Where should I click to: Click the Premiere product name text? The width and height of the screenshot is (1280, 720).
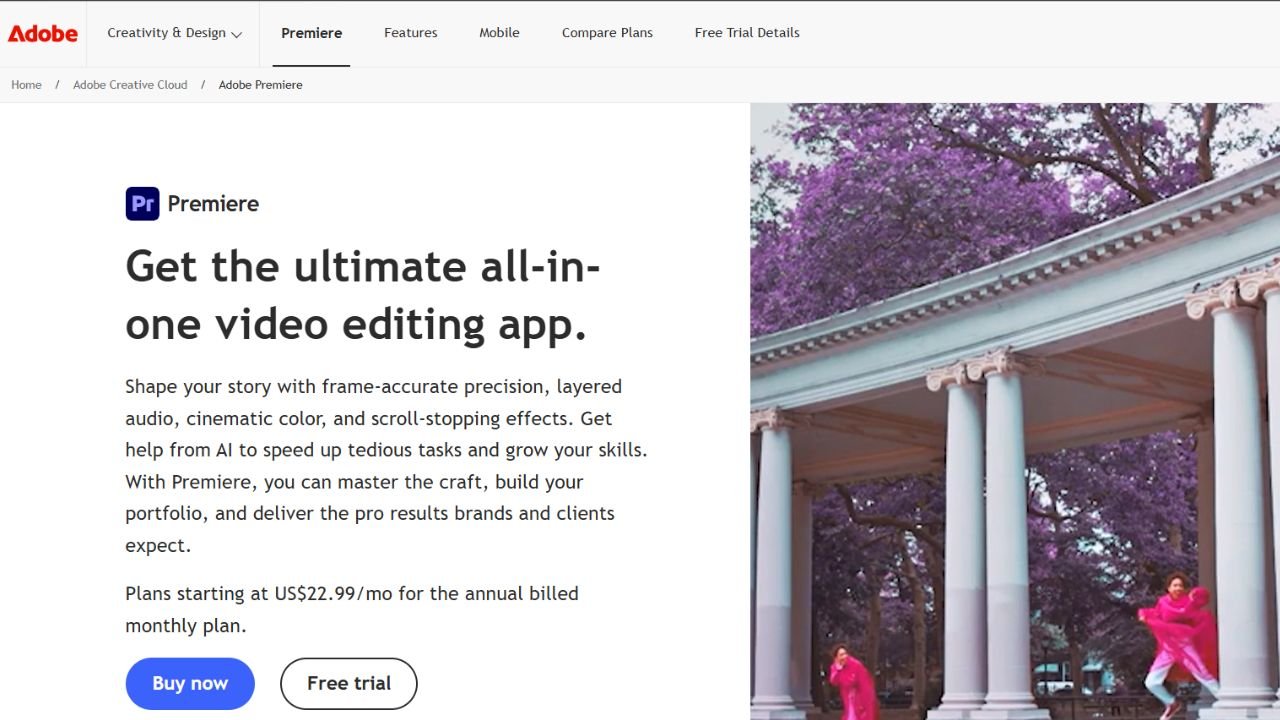pos(213,204)
